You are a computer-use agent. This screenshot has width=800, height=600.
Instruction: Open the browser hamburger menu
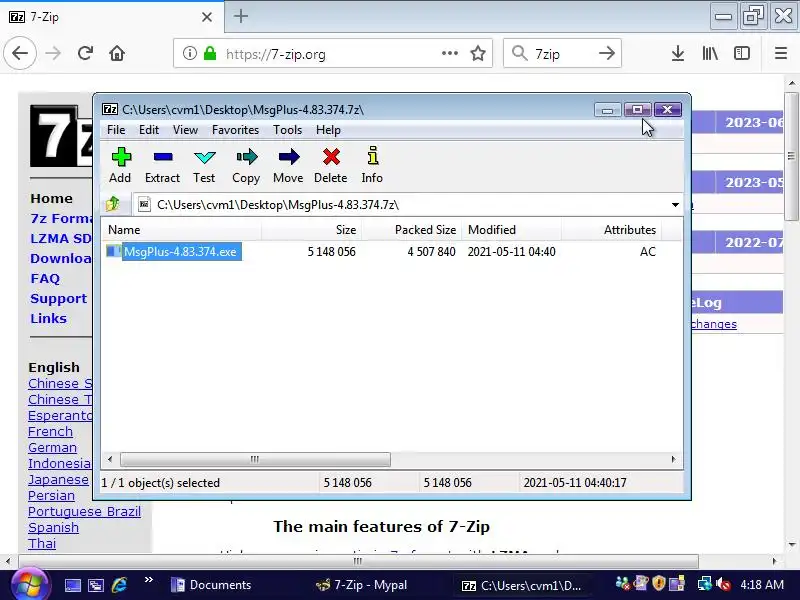tap(781, 53)
